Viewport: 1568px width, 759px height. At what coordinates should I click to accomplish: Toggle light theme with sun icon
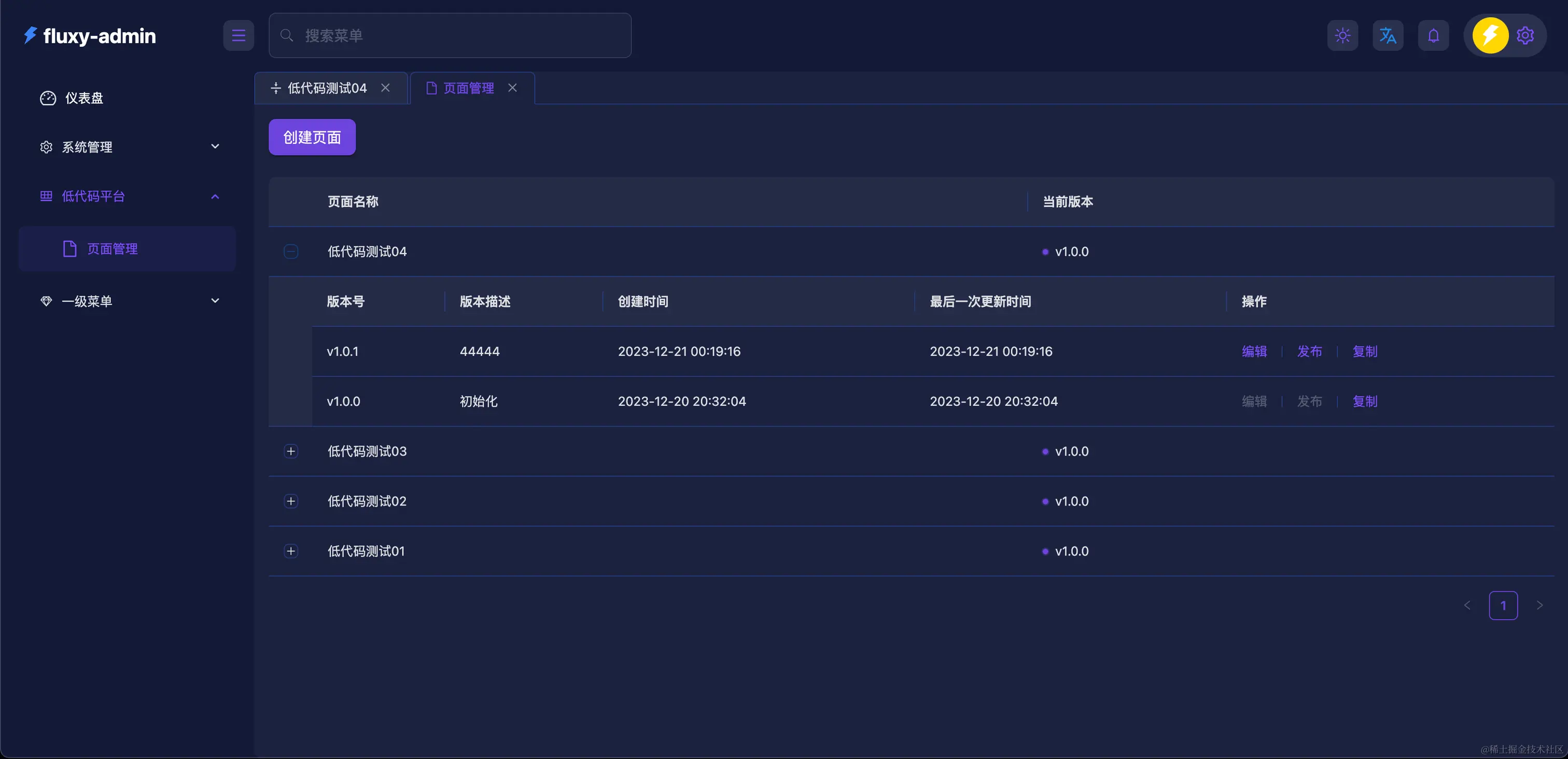pyautogui.click(x=1342, y=35)
